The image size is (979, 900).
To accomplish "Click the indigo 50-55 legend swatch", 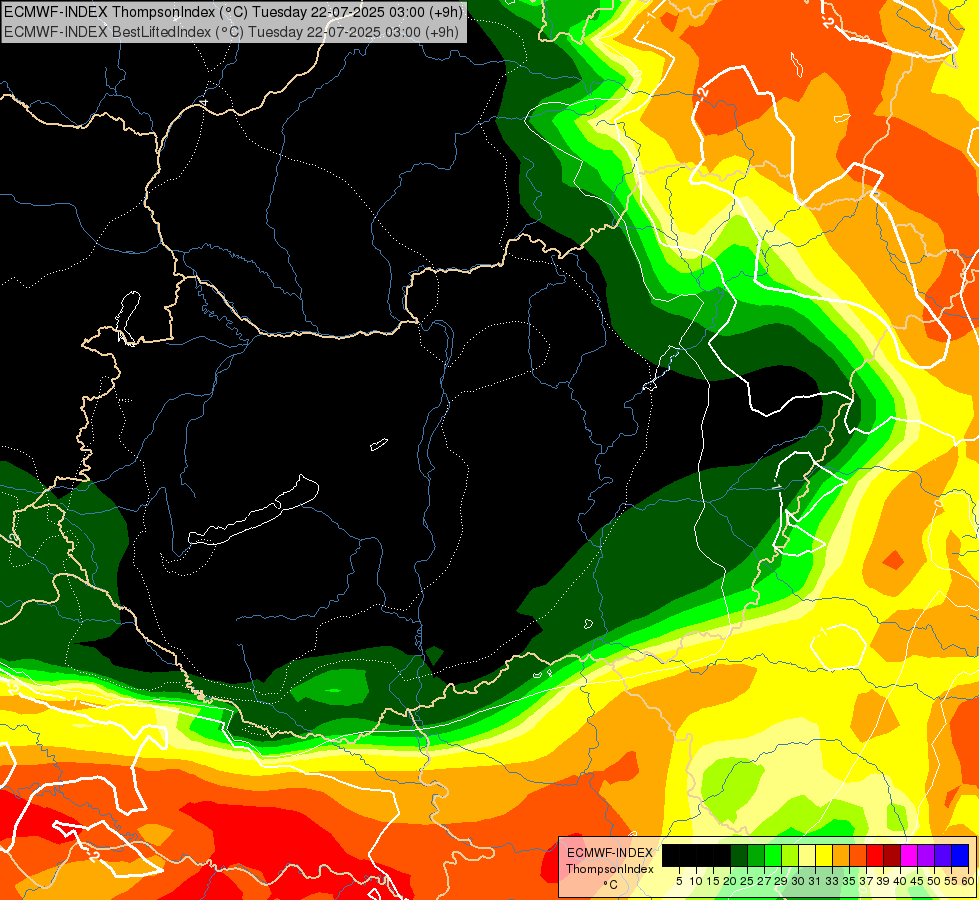I will click(x=943, y=855).
